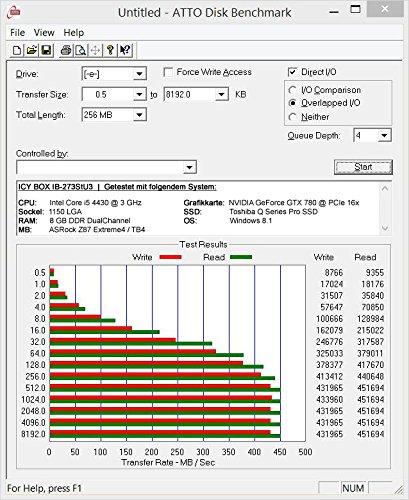
Task: Open the Total Length dropdown
Action: pos(139,115)
